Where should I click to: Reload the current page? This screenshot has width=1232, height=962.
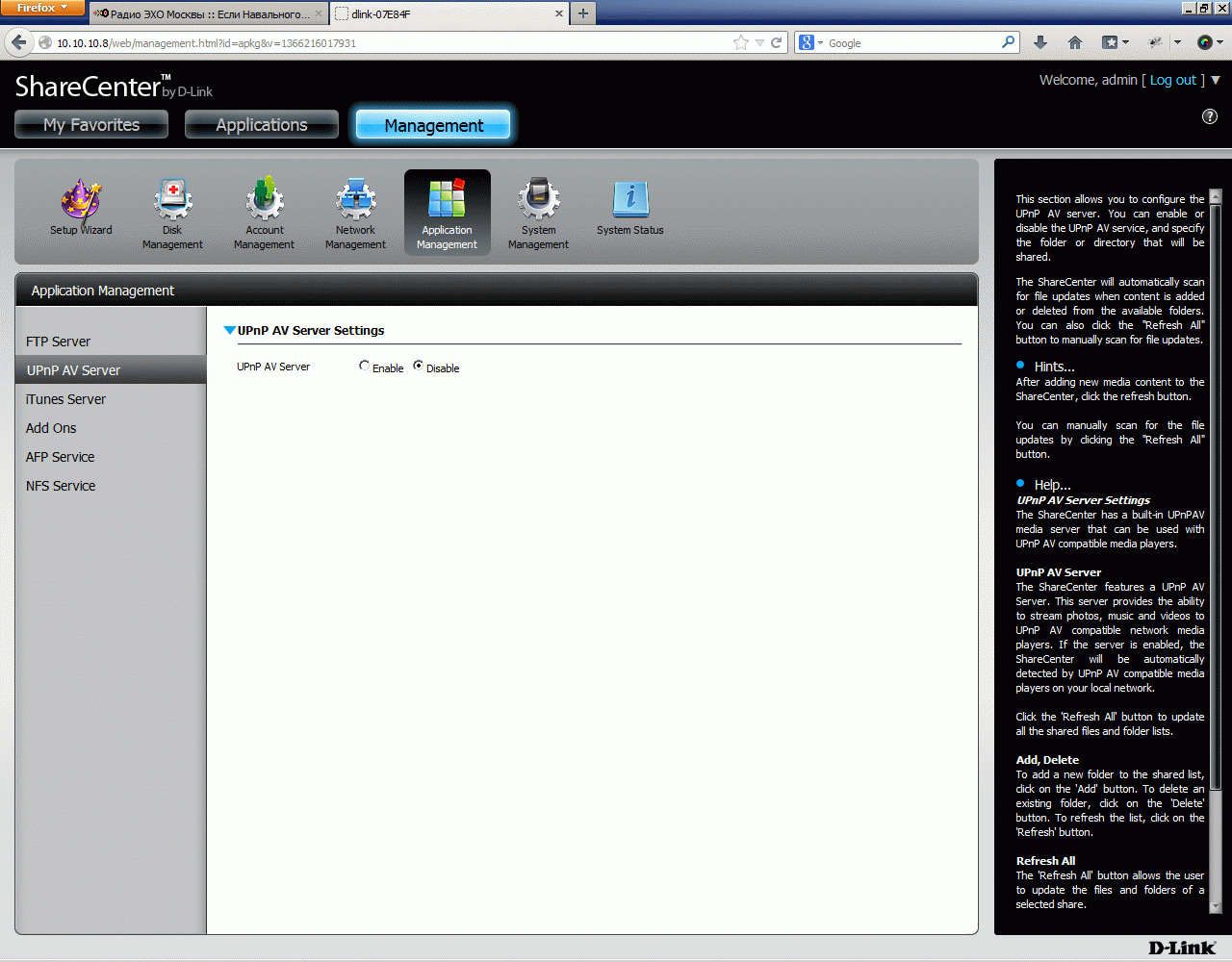point(776,42)
